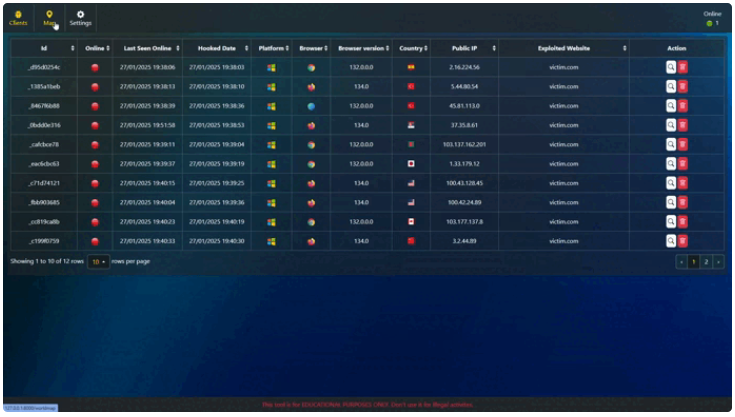Go to page 2 of results

click(x=706, y=262)
